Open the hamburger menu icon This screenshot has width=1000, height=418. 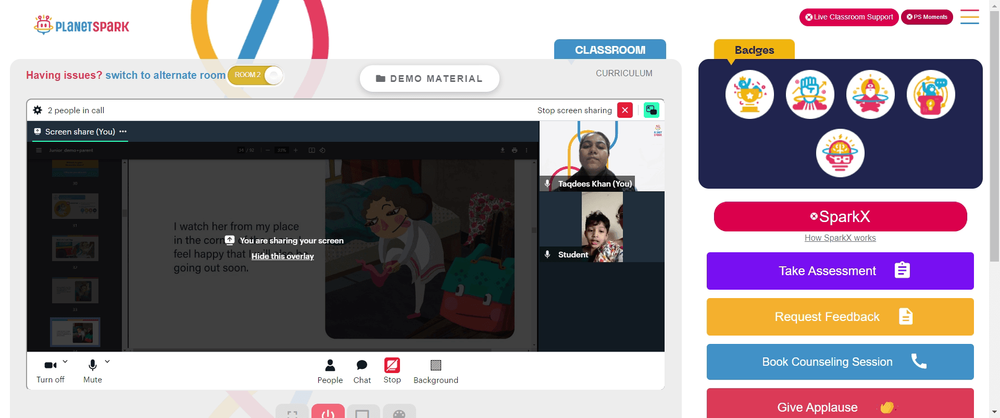(x=969, y=17)
